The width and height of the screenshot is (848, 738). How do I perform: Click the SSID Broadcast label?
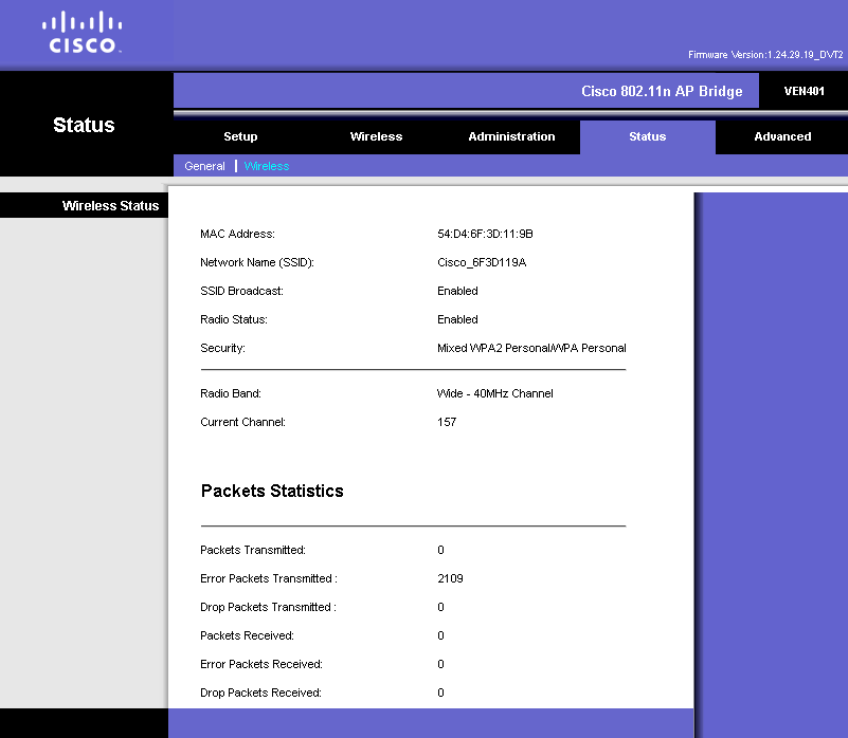(242, 291)
